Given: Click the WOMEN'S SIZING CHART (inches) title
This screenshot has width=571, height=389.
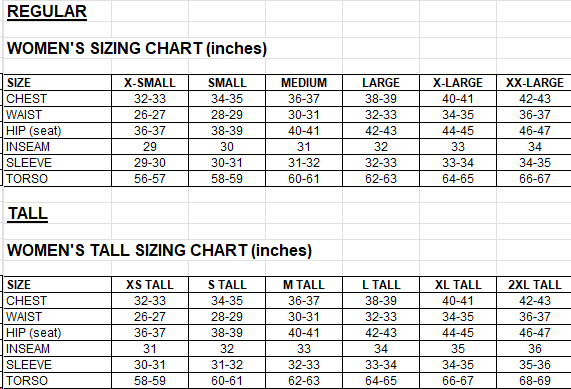Looking at the screenshot, I should (x=137, y=48).
